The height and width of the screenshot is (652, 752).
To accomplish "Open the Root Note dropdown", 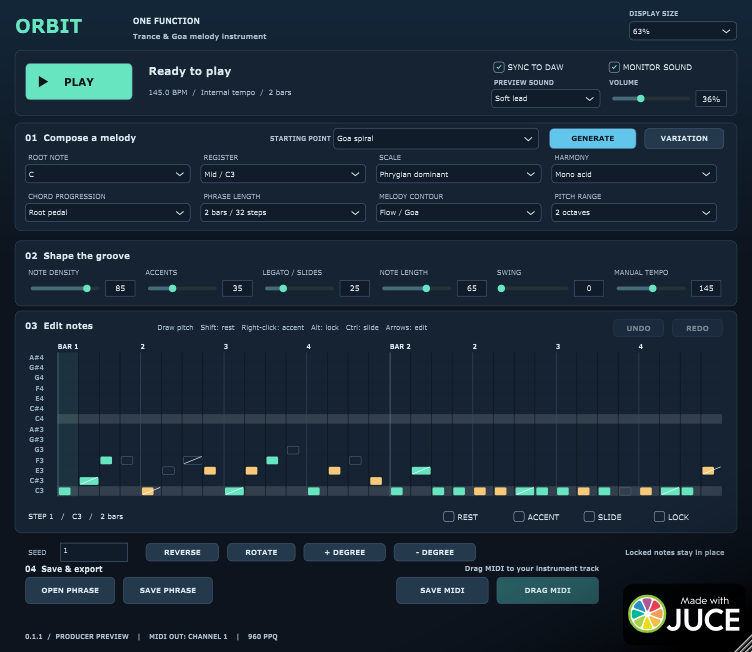I will 107,174.
